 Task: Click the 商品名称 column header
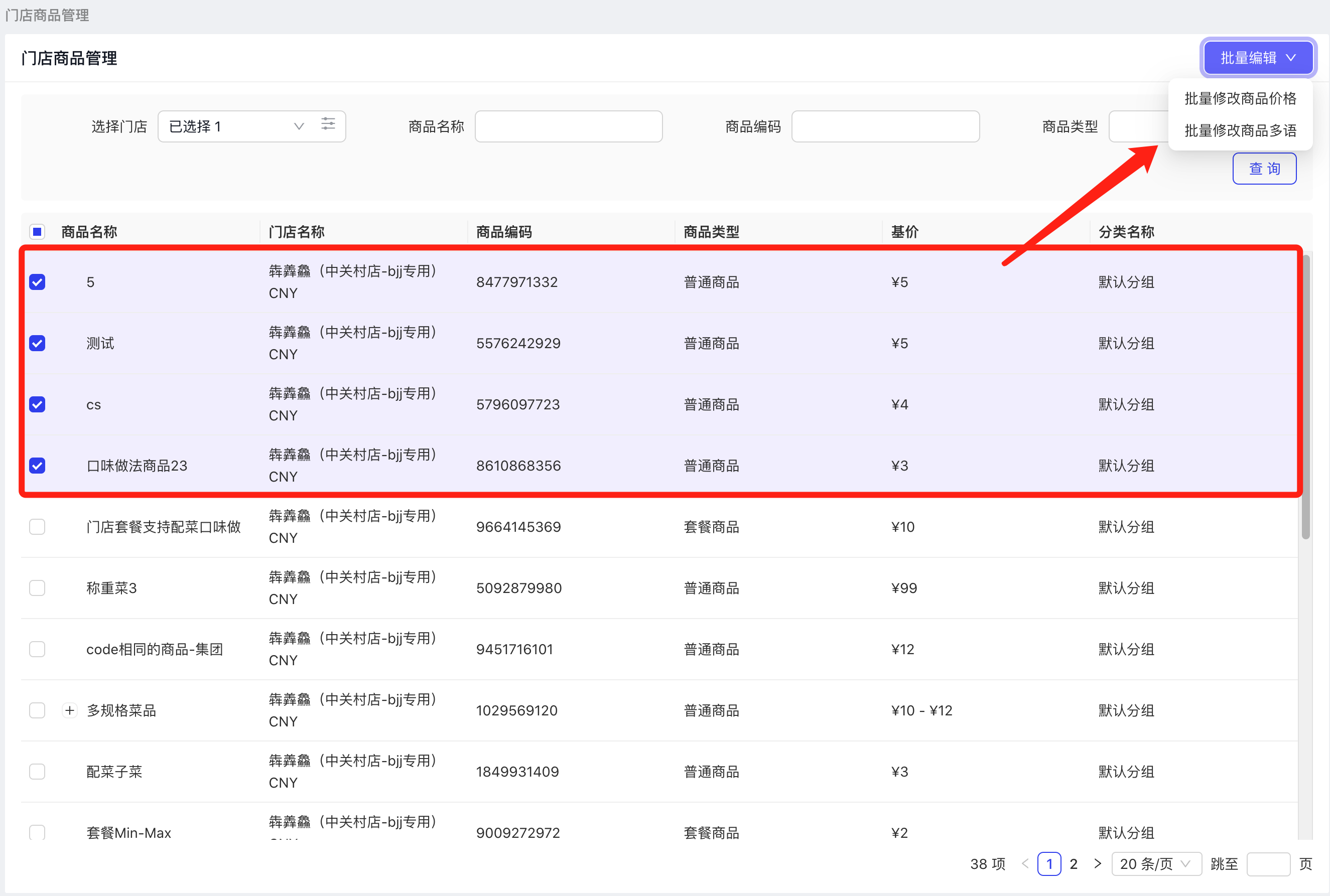point(89,231)
